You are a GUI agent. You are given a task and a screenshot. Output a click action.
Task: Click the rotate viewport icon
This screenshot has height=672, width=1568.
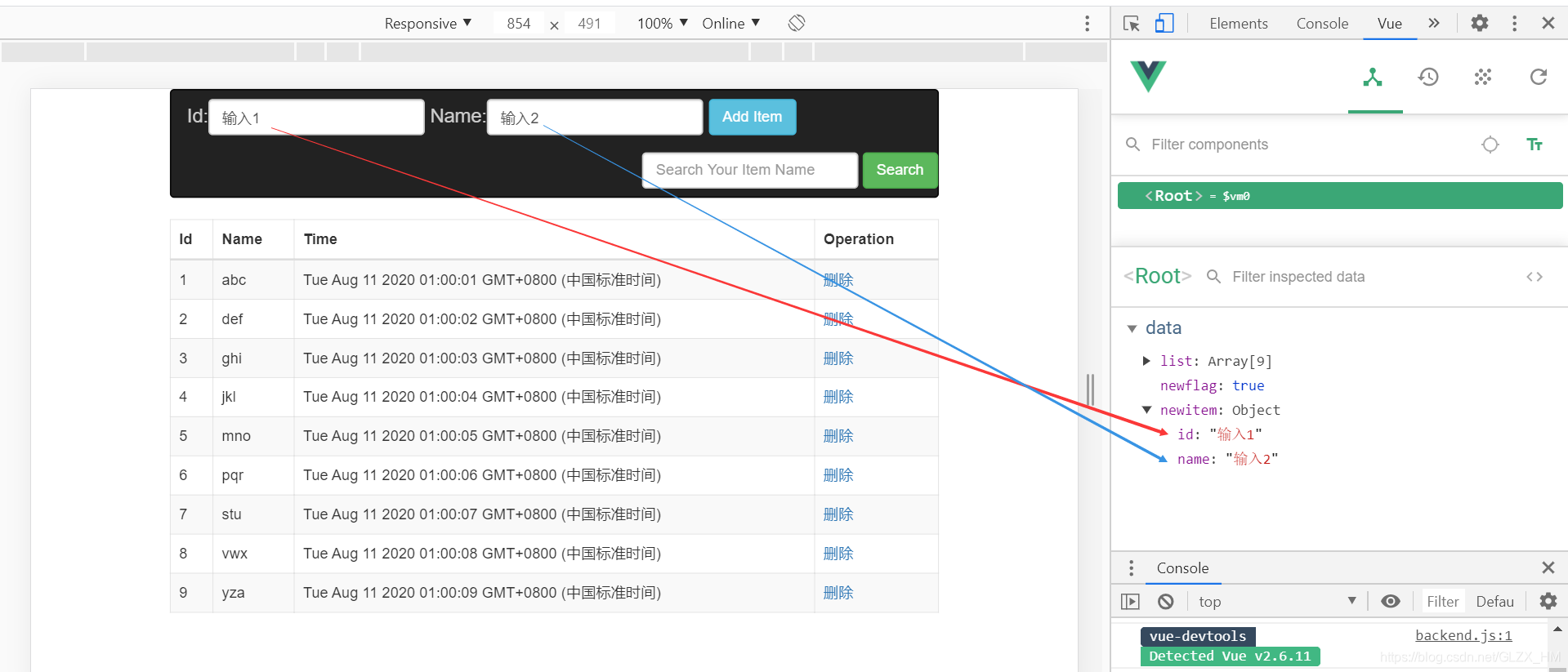click(x=797, y=23)
